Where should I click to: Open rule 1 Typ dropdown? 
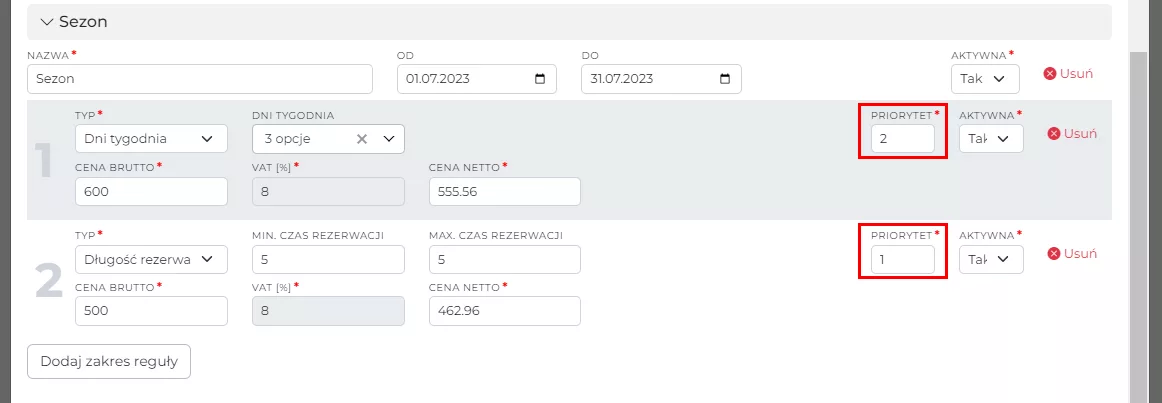pos(151,139)
